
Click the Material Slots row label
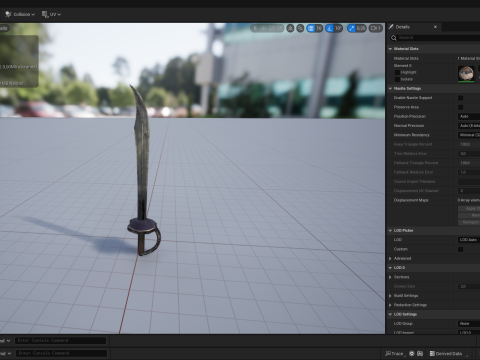406,59
